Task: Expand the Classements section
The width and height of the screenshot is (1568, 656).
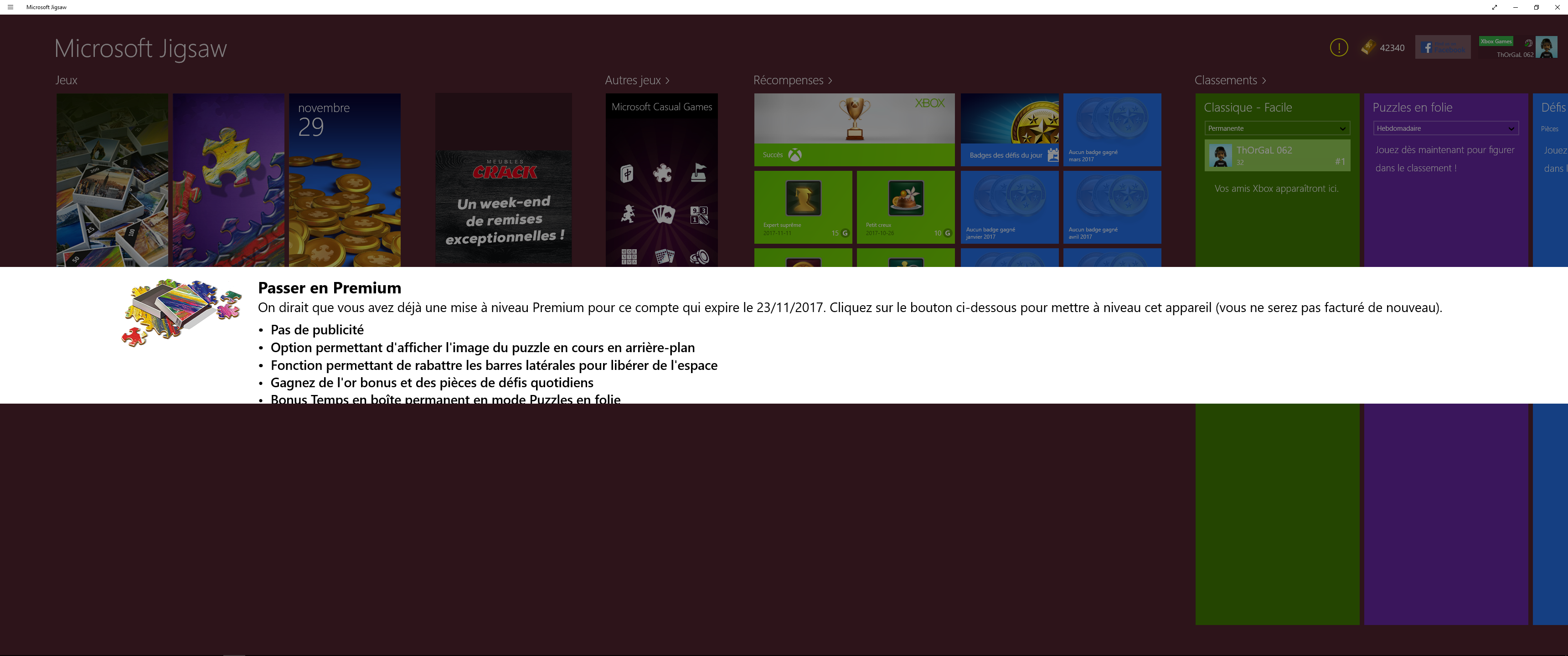Action: 1230,80
